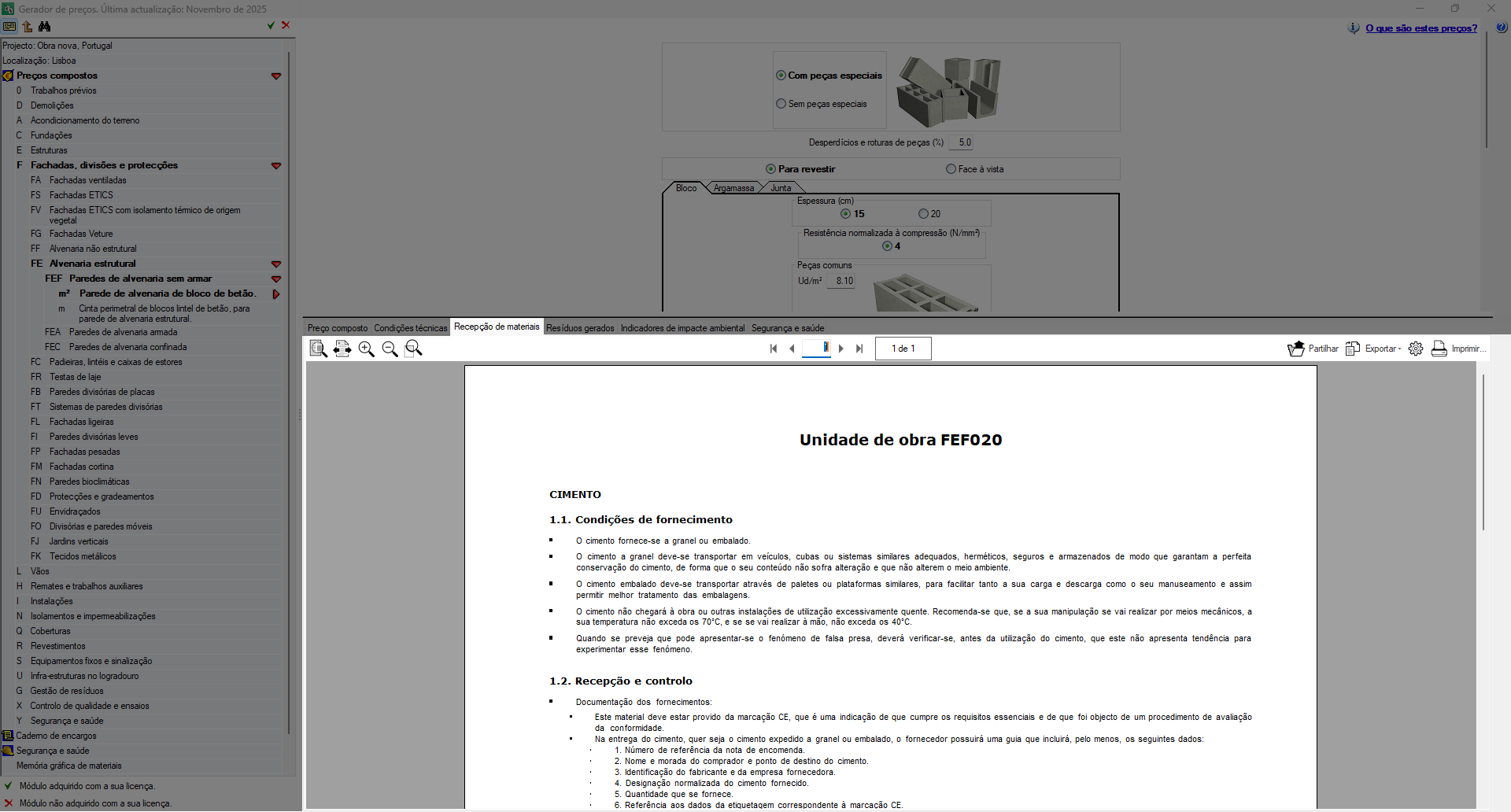
Task: Click the Preços compostos euro tag icon
Action: coord(8,76)
